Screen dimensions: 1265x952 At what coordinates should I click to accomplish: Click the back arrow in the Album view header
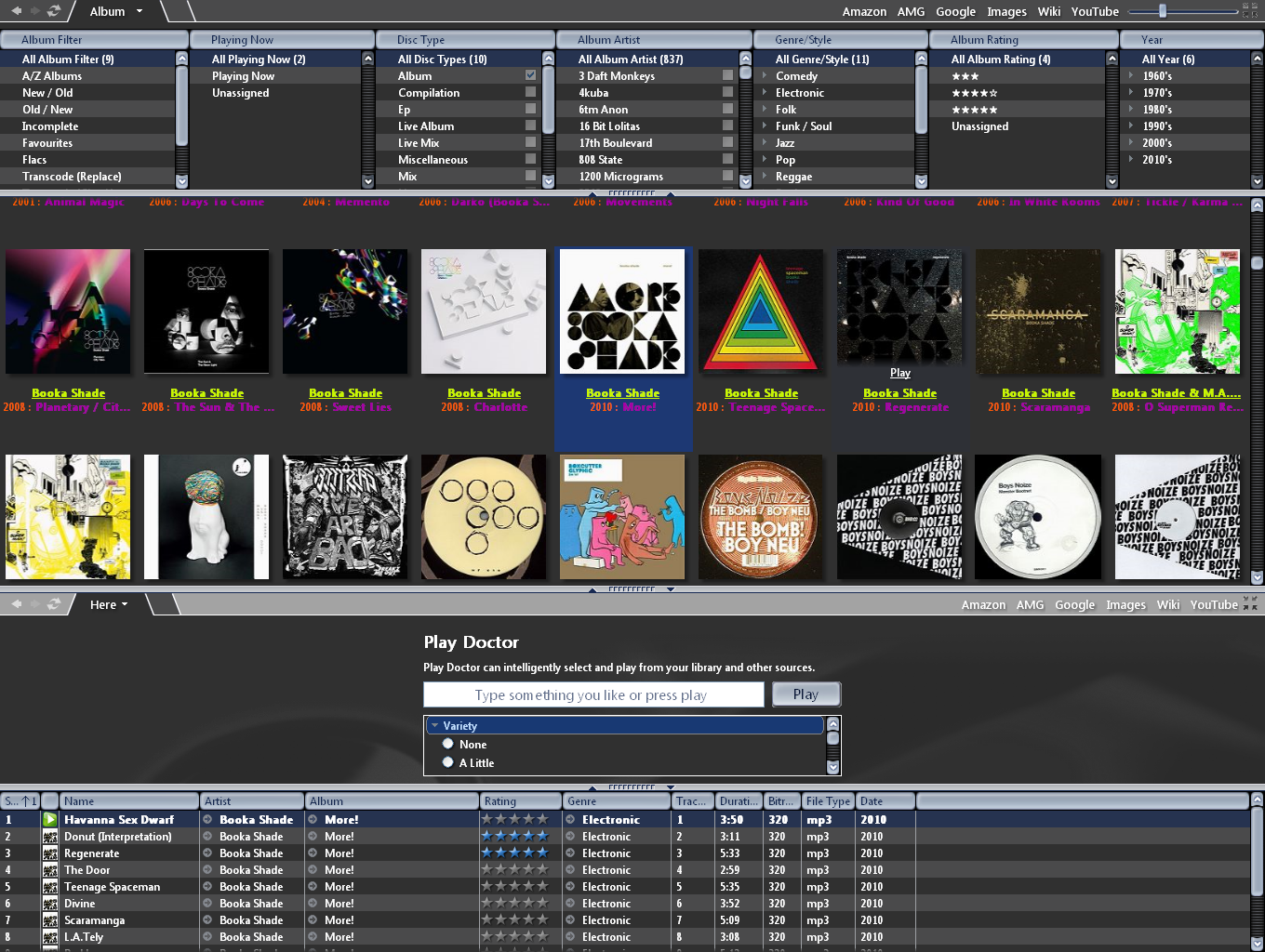[x=16, y=11]
